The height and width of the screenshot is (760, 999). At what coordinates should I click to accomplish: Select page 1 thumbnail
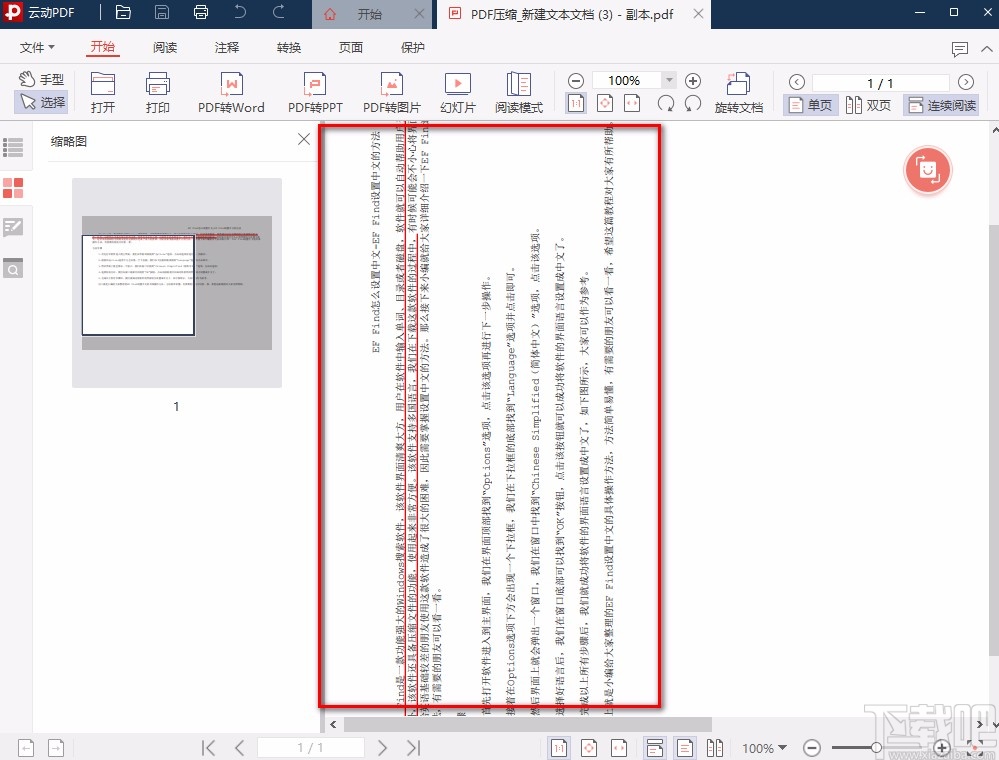[176, 283]
